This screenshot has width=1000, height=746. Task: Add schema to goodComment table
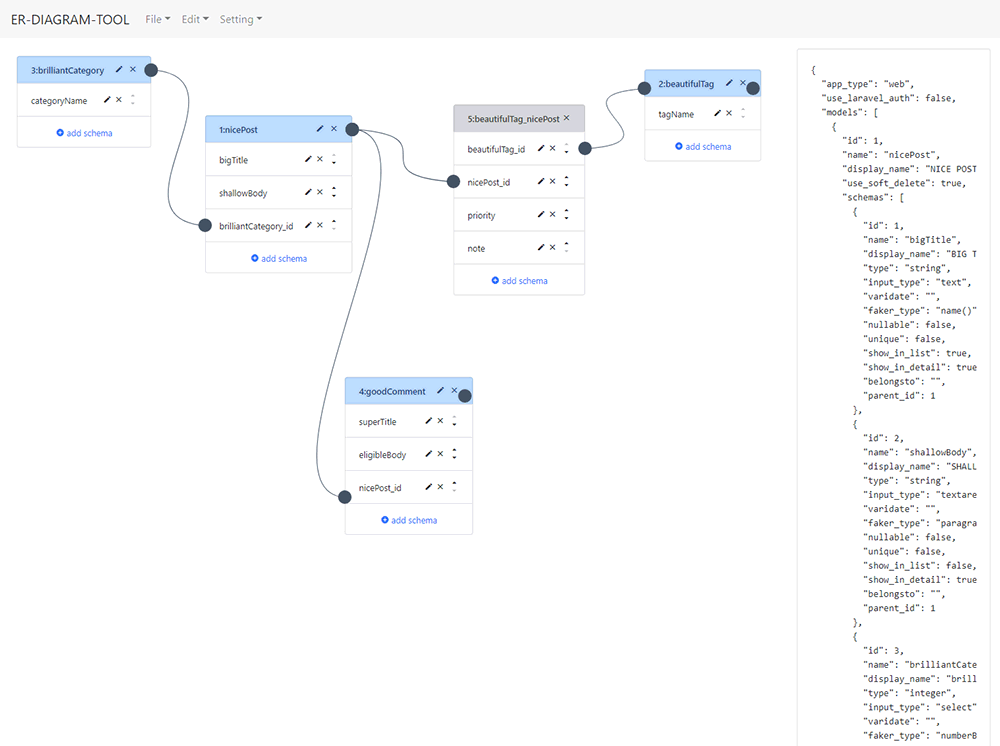coord(409,520)
